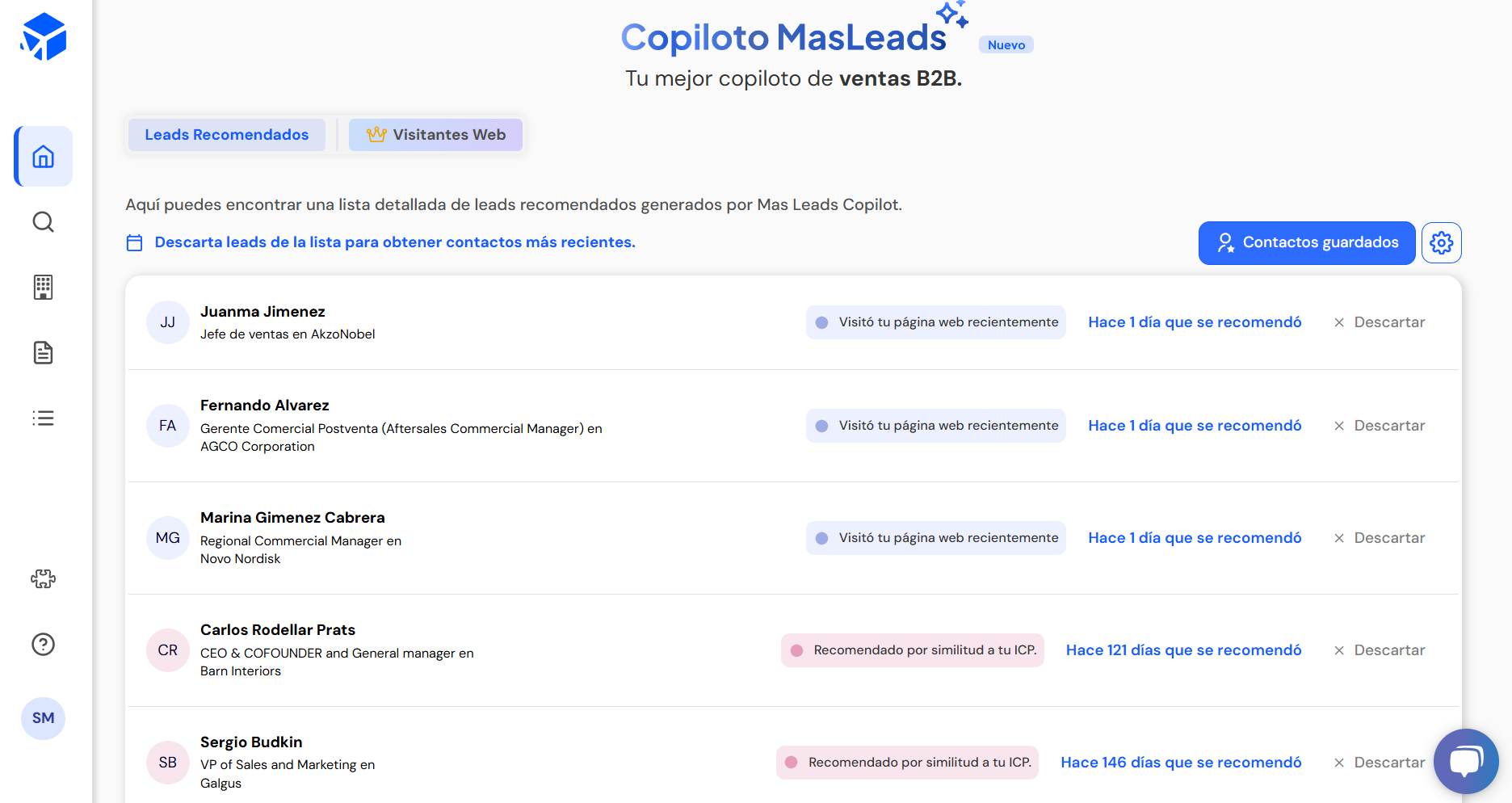Click the Descarta leads de la lista link
The height and width of the screenshot is (803, 1512).
pos(394,242)
